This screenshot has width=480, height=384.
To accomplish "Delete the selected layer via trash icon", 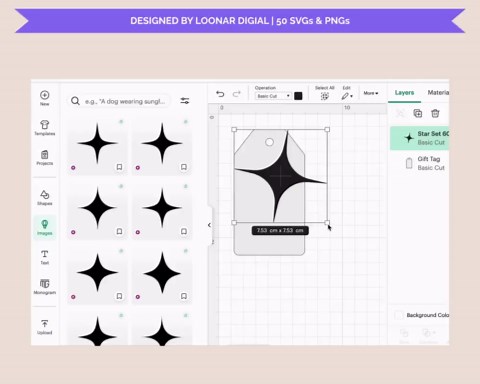I will point(435,113).
